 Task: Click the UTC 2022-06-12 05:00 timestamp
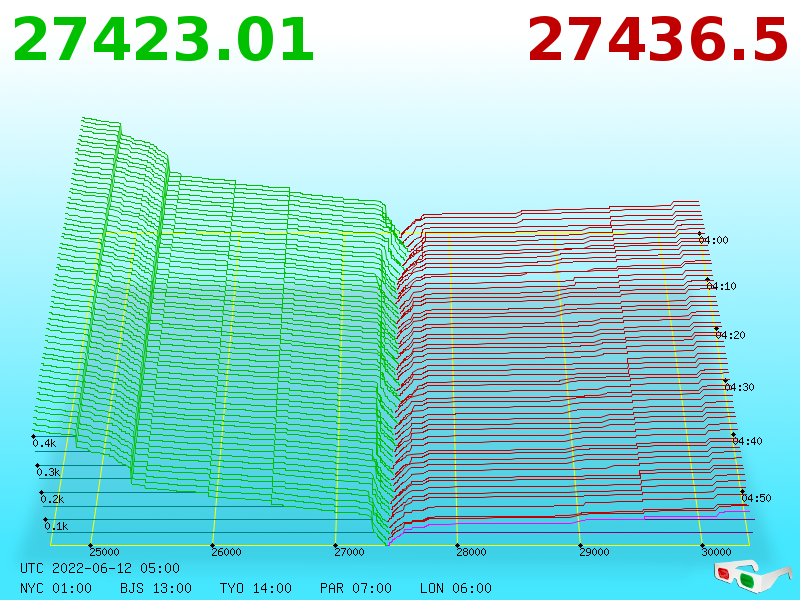(100, 568)
